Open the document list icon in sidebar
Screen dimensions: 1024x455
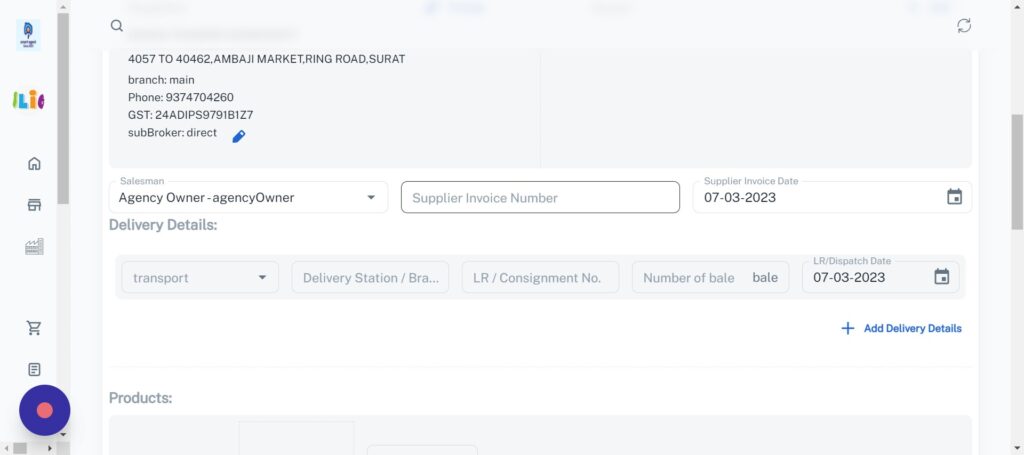[34, 369]
